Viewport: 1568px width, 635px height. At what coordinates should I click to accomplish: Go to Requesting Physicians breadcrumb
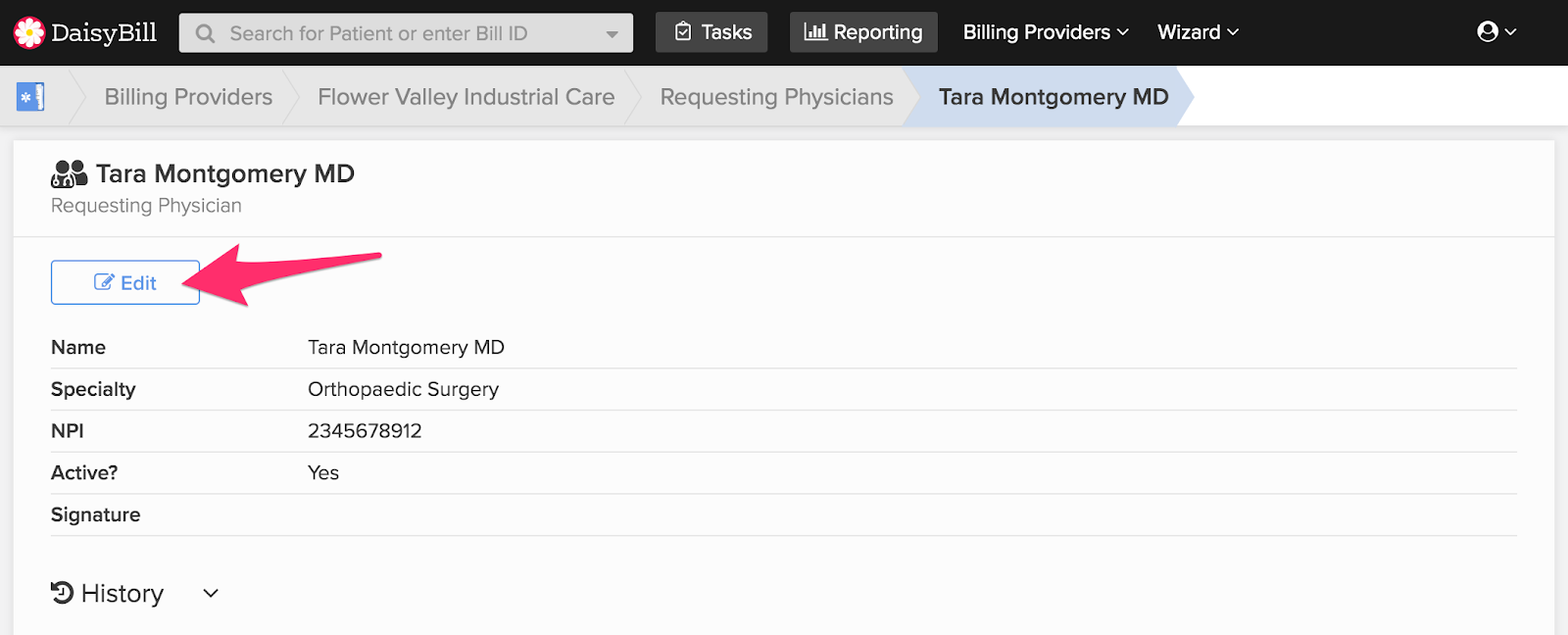(776, 97)
